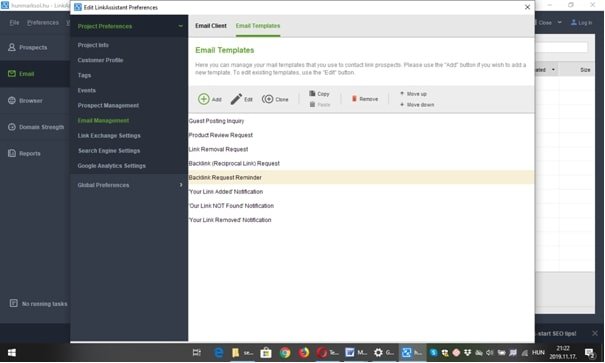Open Prospect Management preferences
The image size is (605, 363).
pyautogui.click(x=108, y=105)
